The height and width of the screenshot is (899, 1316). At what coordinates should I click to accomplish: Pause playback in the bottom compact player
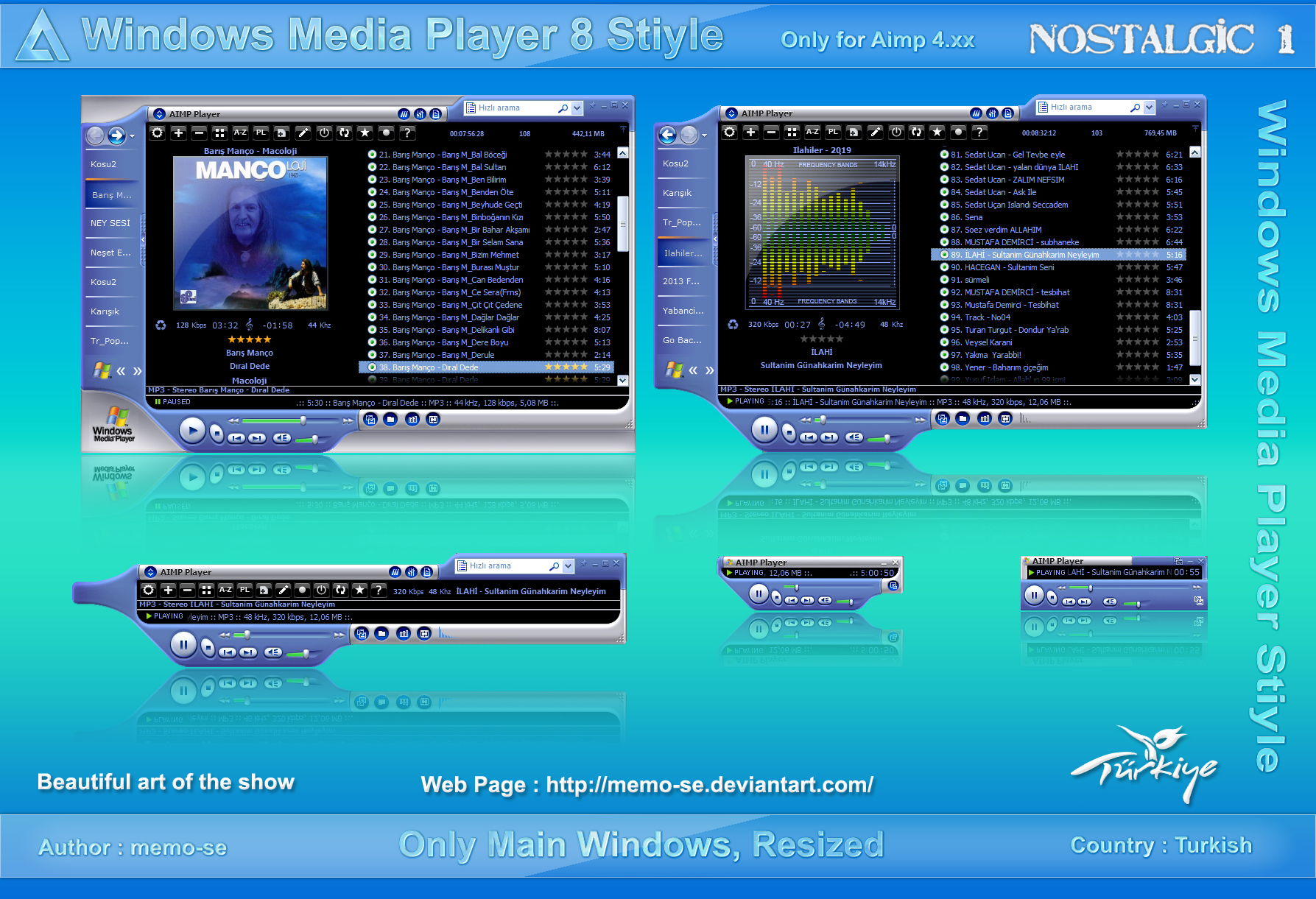183,646
